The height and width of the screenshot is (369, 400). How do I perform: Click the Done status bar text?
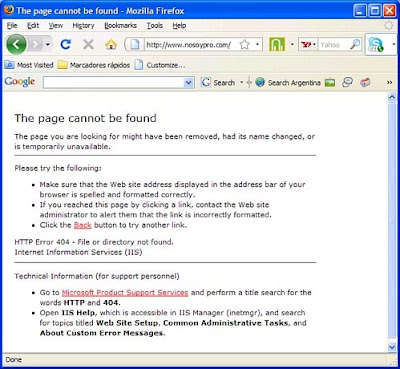click(x=14, y=360)
